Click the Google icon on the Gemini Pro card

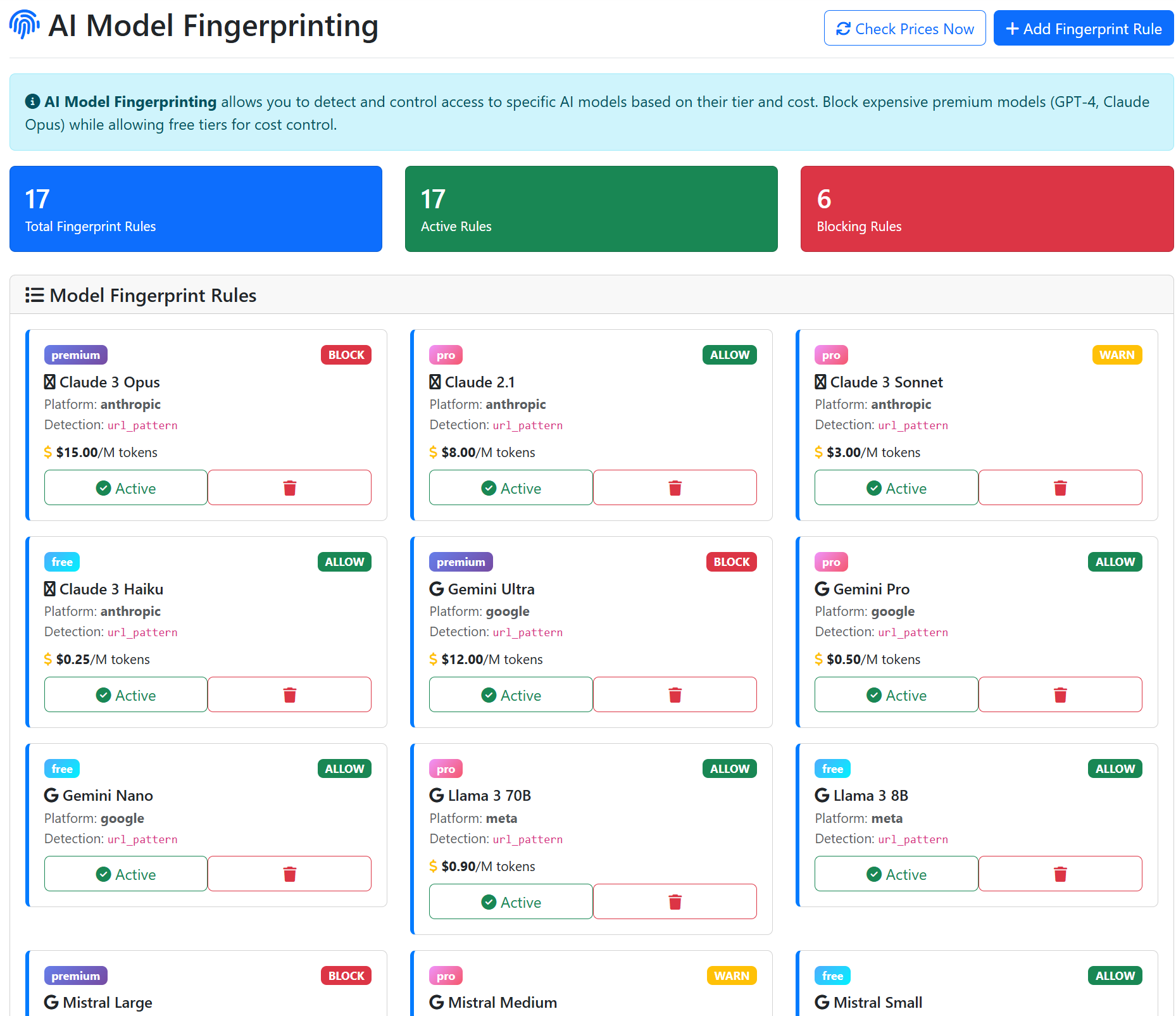(821, 588)
